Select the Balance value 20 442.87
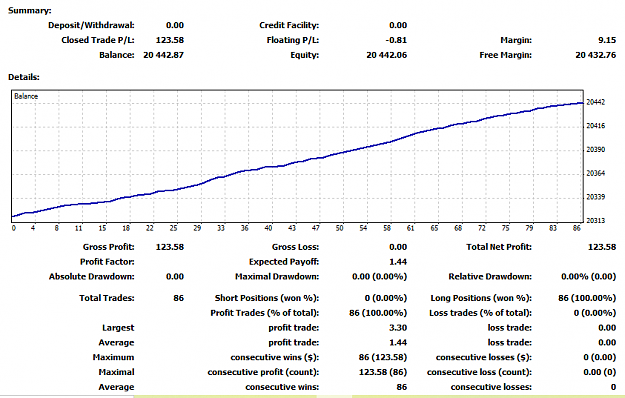625x398 pixels. 163,55
